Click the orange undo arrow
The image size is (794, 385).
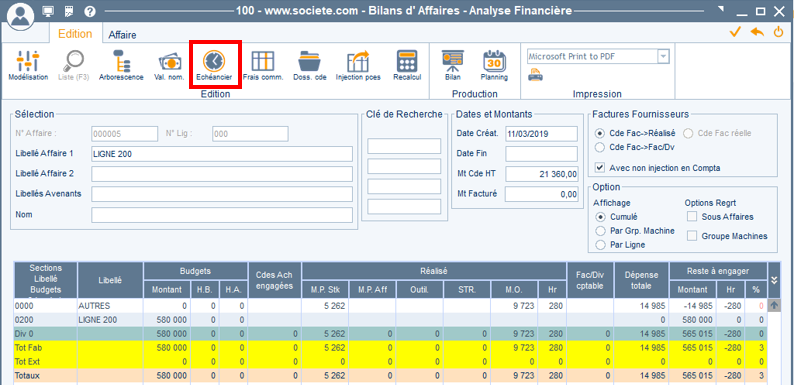click(x=757, y=32)
